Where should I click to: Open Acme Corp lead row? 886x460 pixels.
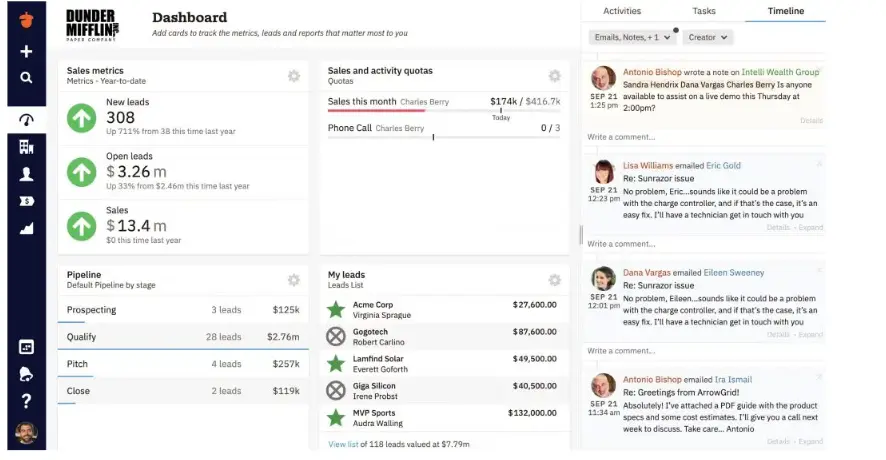(x=444, y=309)
